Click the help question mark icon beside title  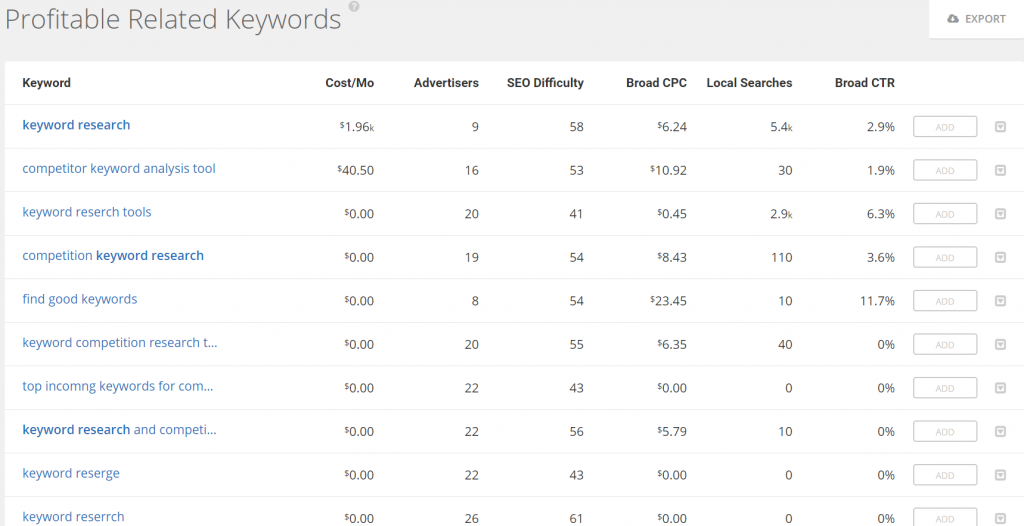(x=353, y=7)
